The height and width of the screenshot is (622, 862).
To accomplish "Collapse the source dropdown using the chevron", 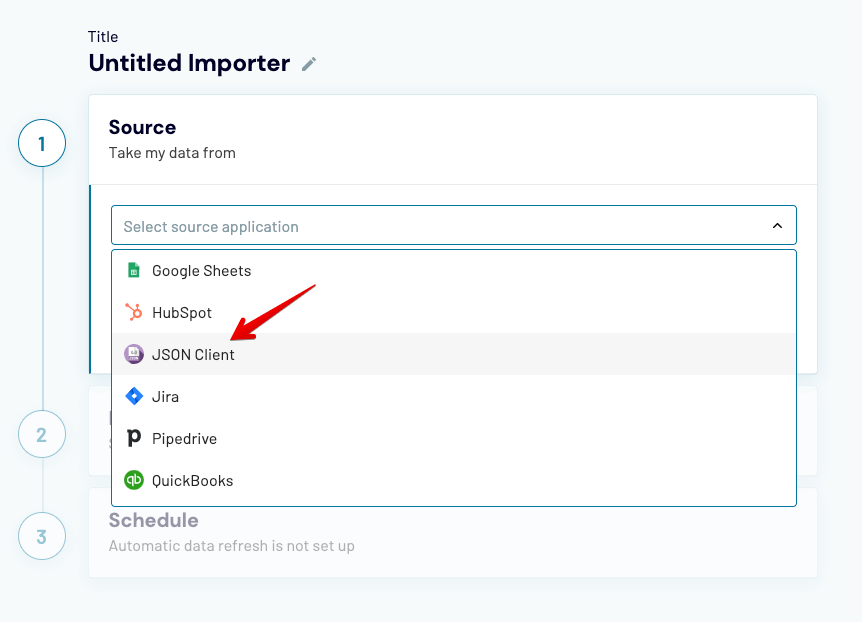I will tap(778, 226).
